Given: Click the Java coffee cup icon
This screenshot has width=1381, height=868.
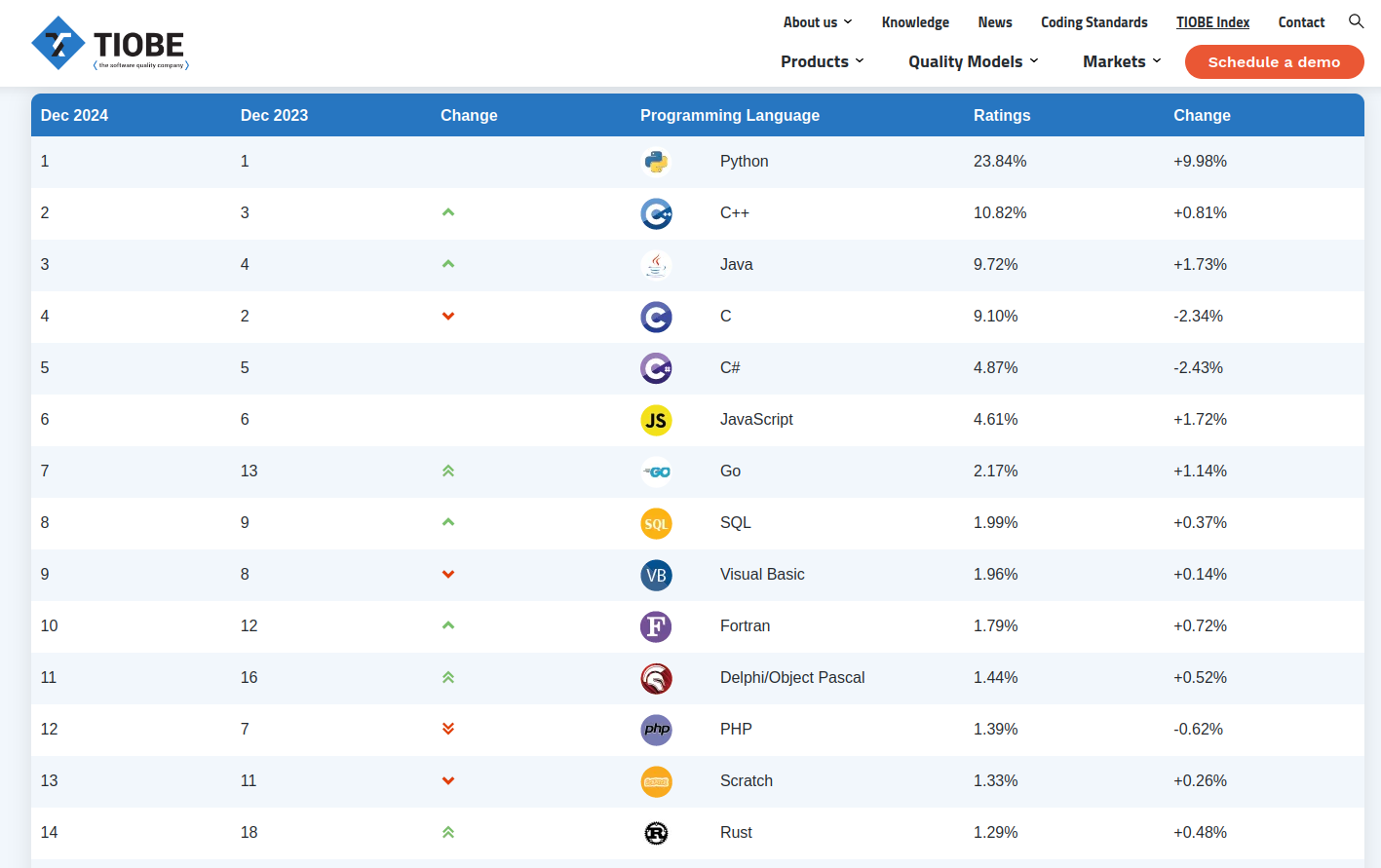Looking at the screenshot, I should (x=656, y=264).
